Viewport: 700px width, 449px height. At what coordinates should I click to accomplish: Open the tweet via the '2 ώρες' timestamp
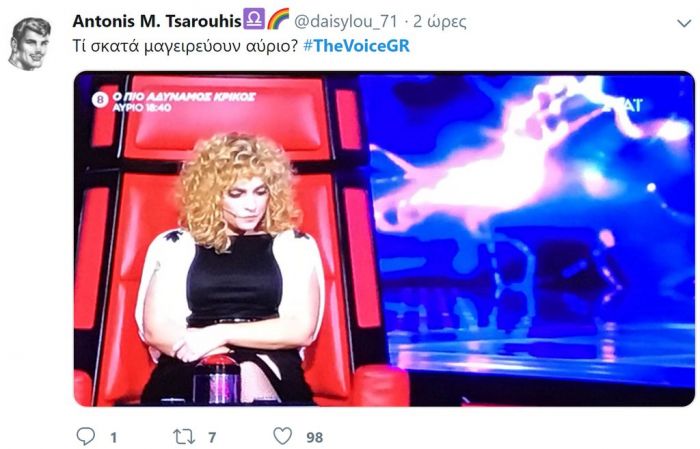(440, 21)
